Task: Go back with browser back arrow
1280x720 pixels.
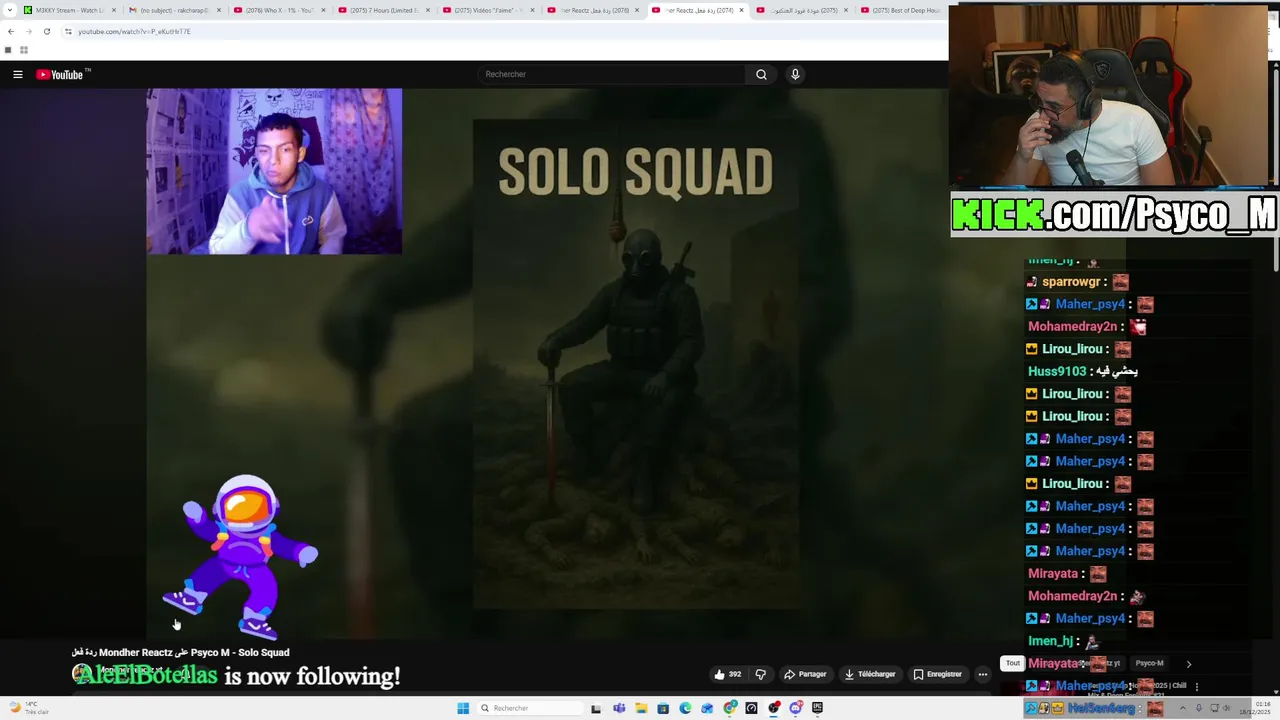Action: coord(11,31)
